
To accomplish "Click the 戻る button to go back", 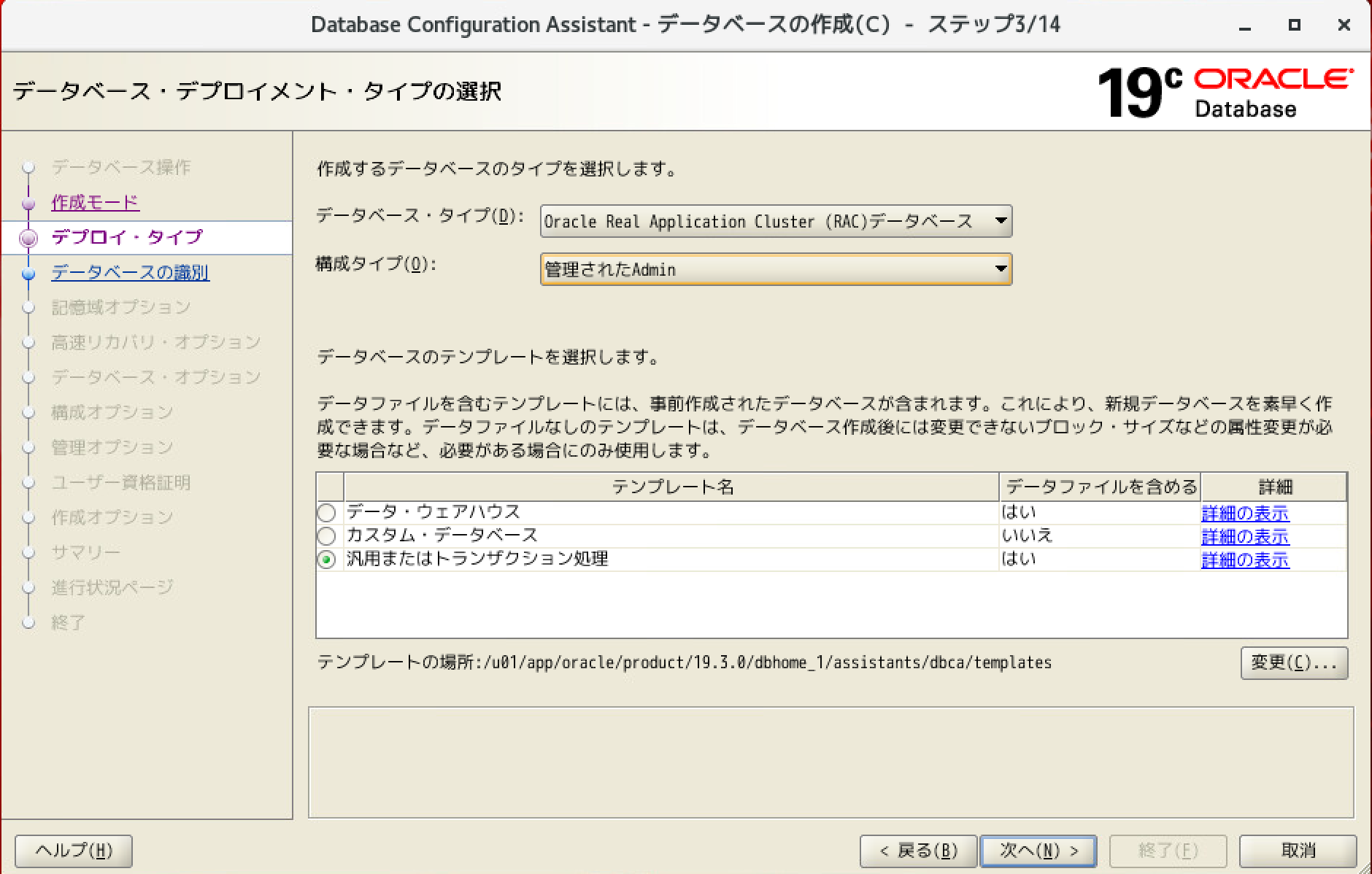I will coord(919,850).
